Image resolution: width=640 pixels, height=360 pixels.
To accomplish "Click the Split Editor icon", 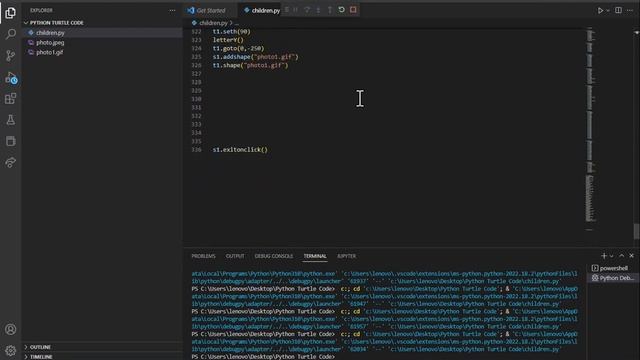I will (x=618, y=10).
